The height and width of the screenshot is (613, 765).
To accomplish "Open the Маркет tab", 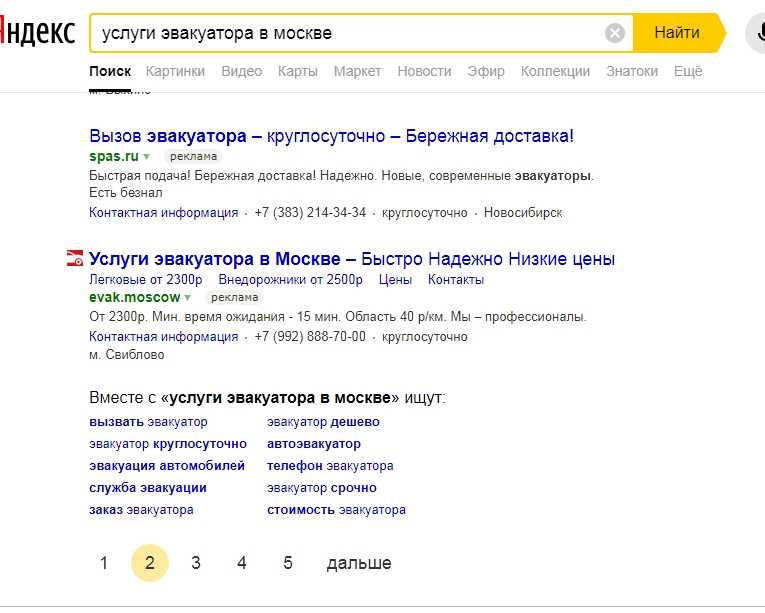I will pyautogui.click(x=357, y=71).
